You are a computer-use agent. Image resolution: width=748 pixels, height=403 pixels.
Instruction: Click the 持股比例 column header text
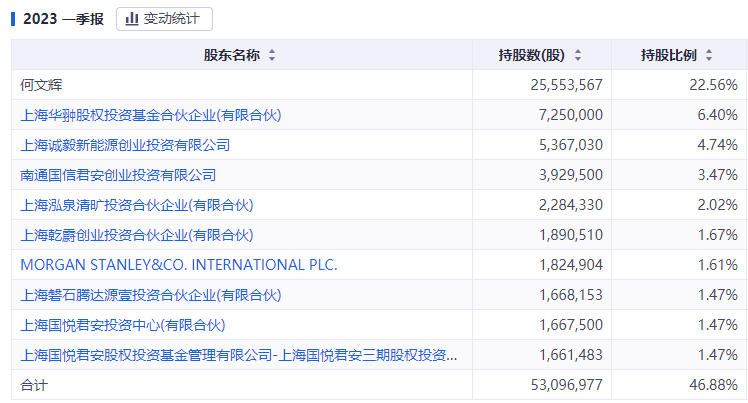tap(669, 55)
